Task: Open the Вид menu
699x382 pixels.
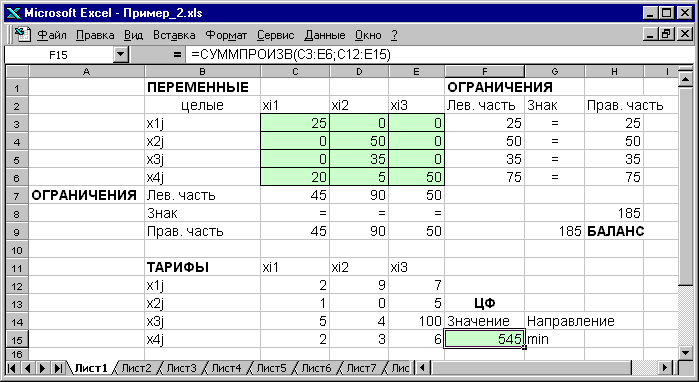Action: click(133, 35)
